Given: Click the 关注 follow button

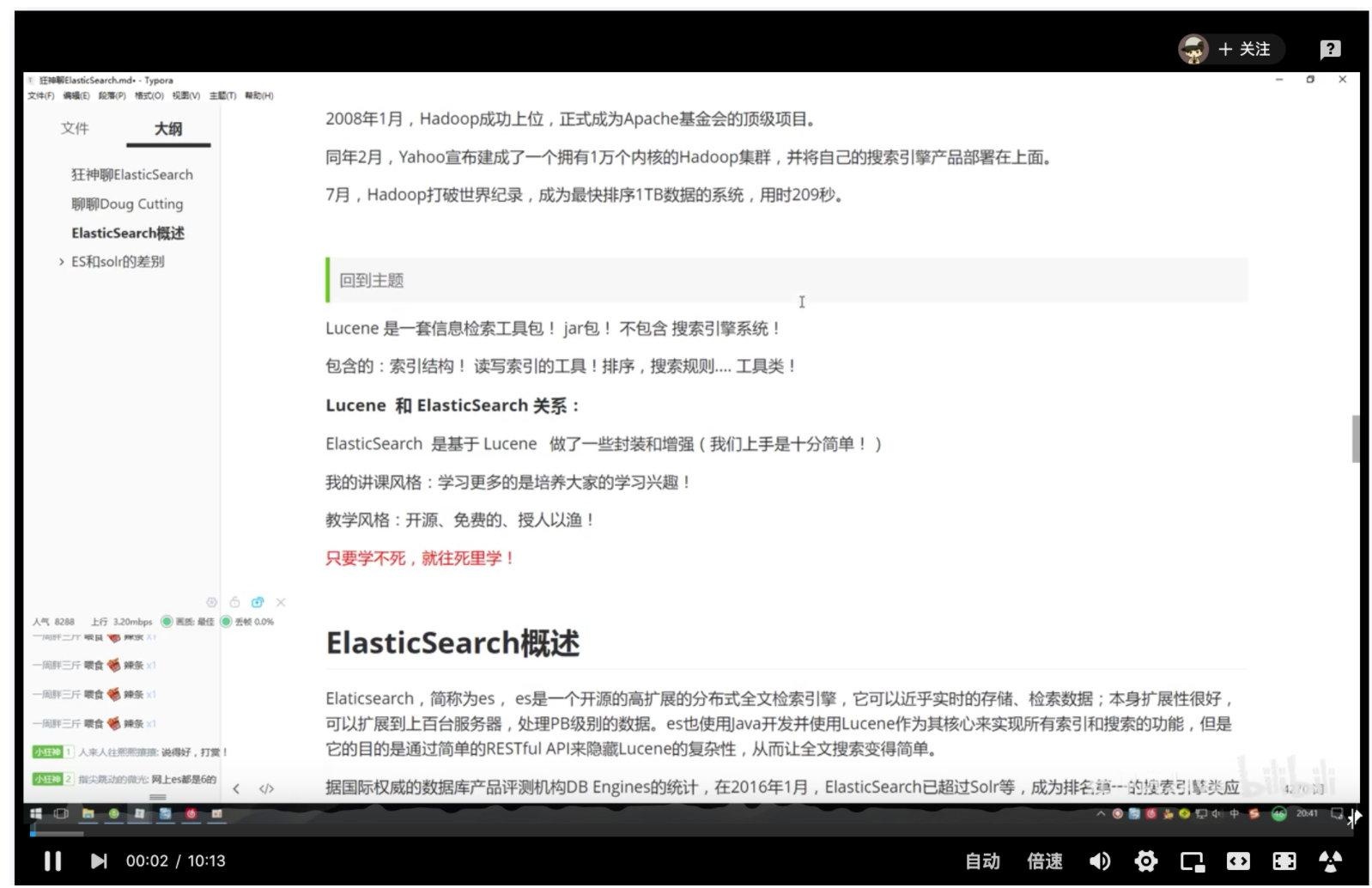Looking at the screenshot, I should tap(1244, 49).
